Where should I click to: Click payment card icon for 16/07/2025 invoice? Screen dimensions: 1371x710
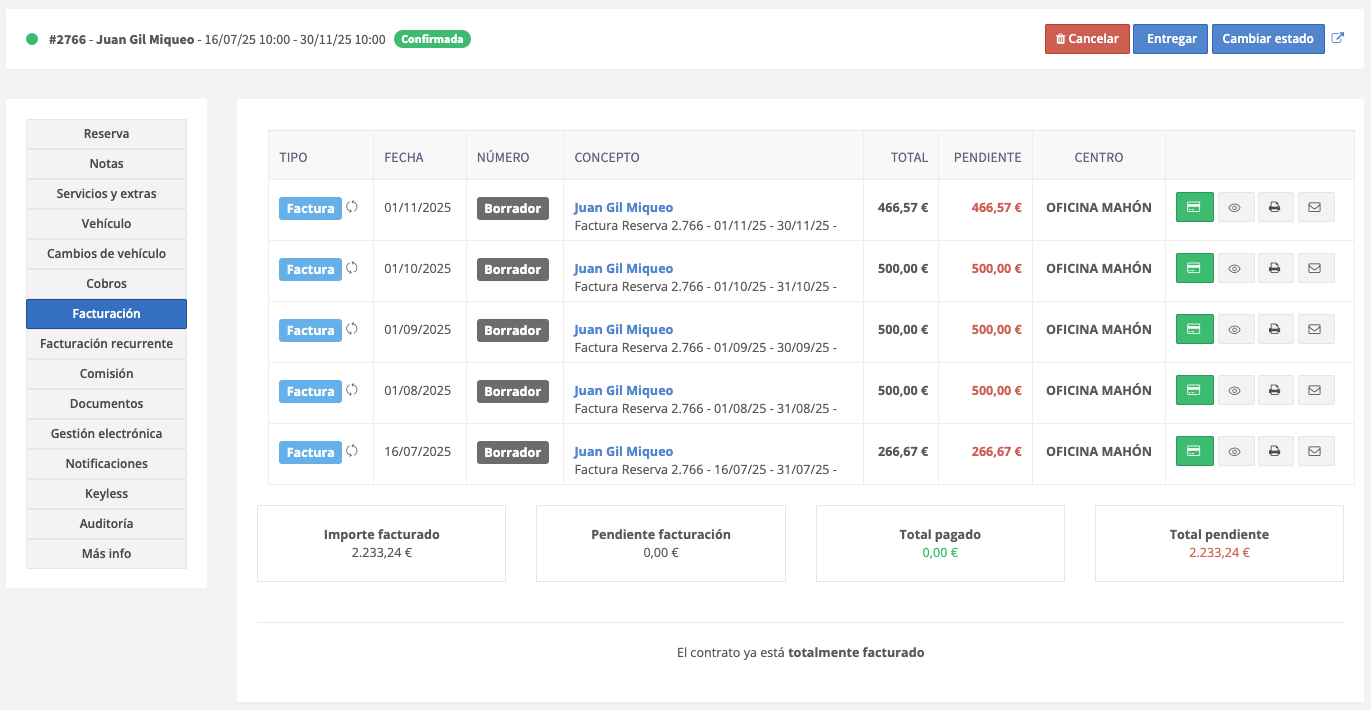(1194, 452)
